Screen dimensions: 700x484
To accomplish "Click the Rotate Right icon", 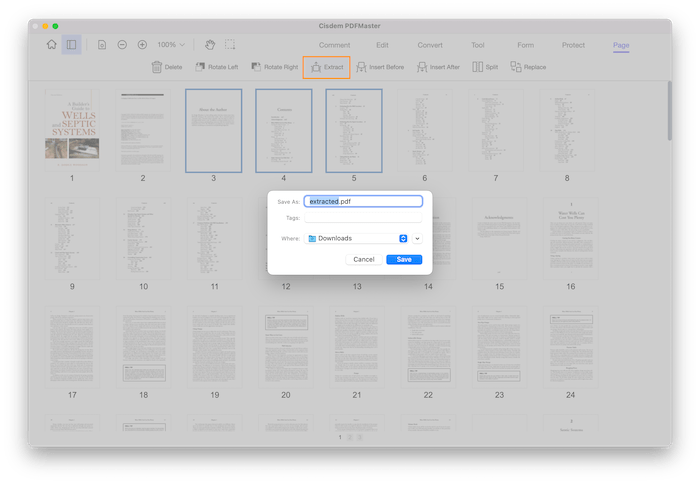I will 256,67.
